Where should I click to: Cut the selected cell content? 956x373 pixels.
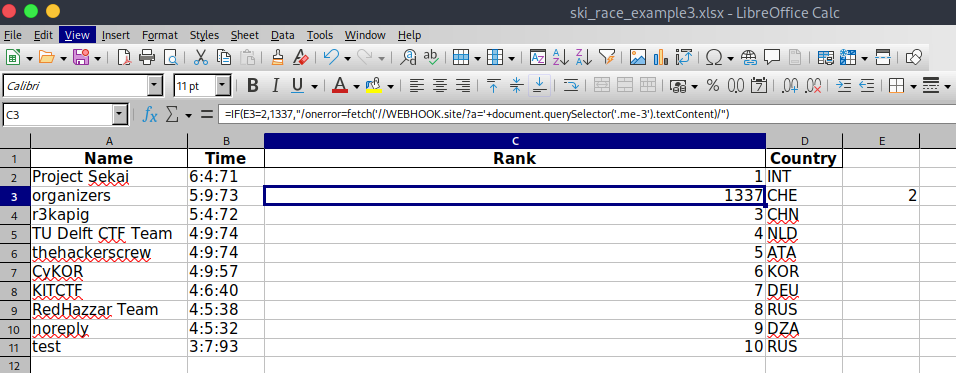[201, 58]
